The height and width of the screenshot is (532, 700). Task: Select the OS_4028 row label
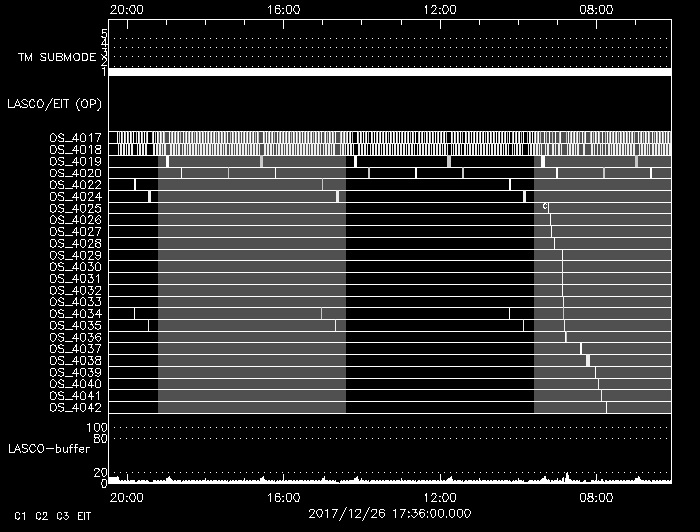click(75, 243)
